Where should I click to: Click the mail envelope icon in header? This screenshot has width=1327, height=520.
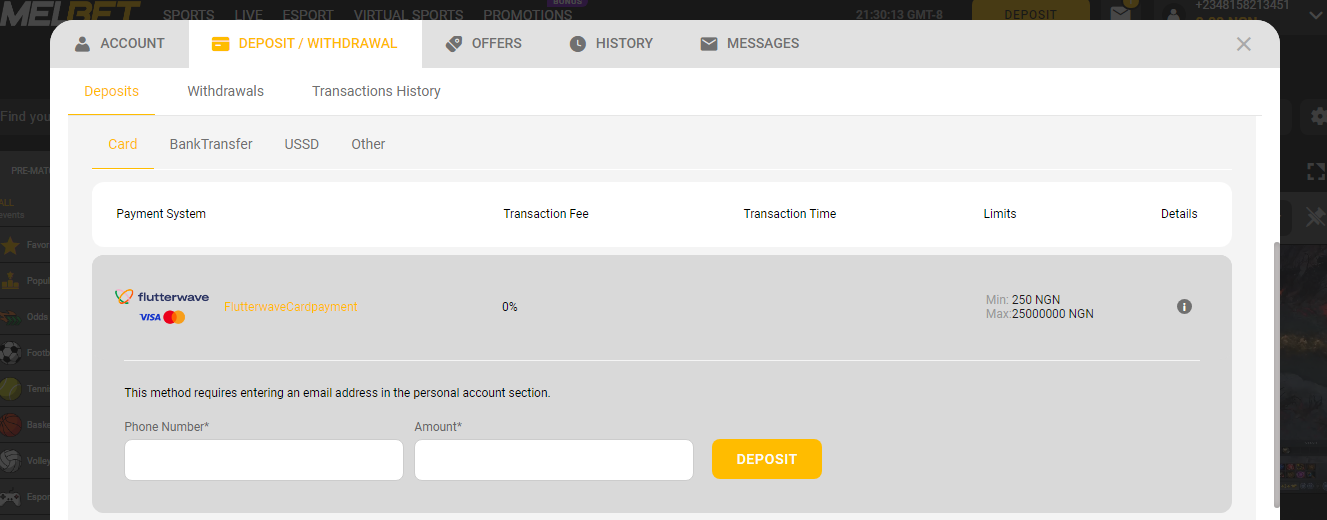(1120, 15)
